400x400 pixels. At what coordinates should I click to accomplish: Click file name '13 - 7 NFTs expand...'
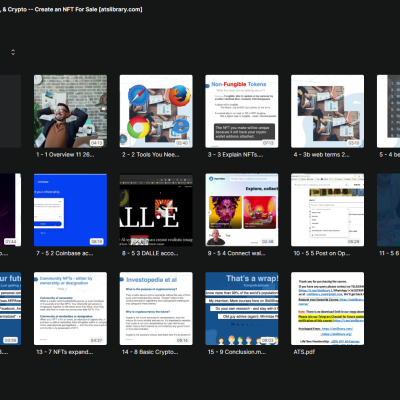(65, 352)
